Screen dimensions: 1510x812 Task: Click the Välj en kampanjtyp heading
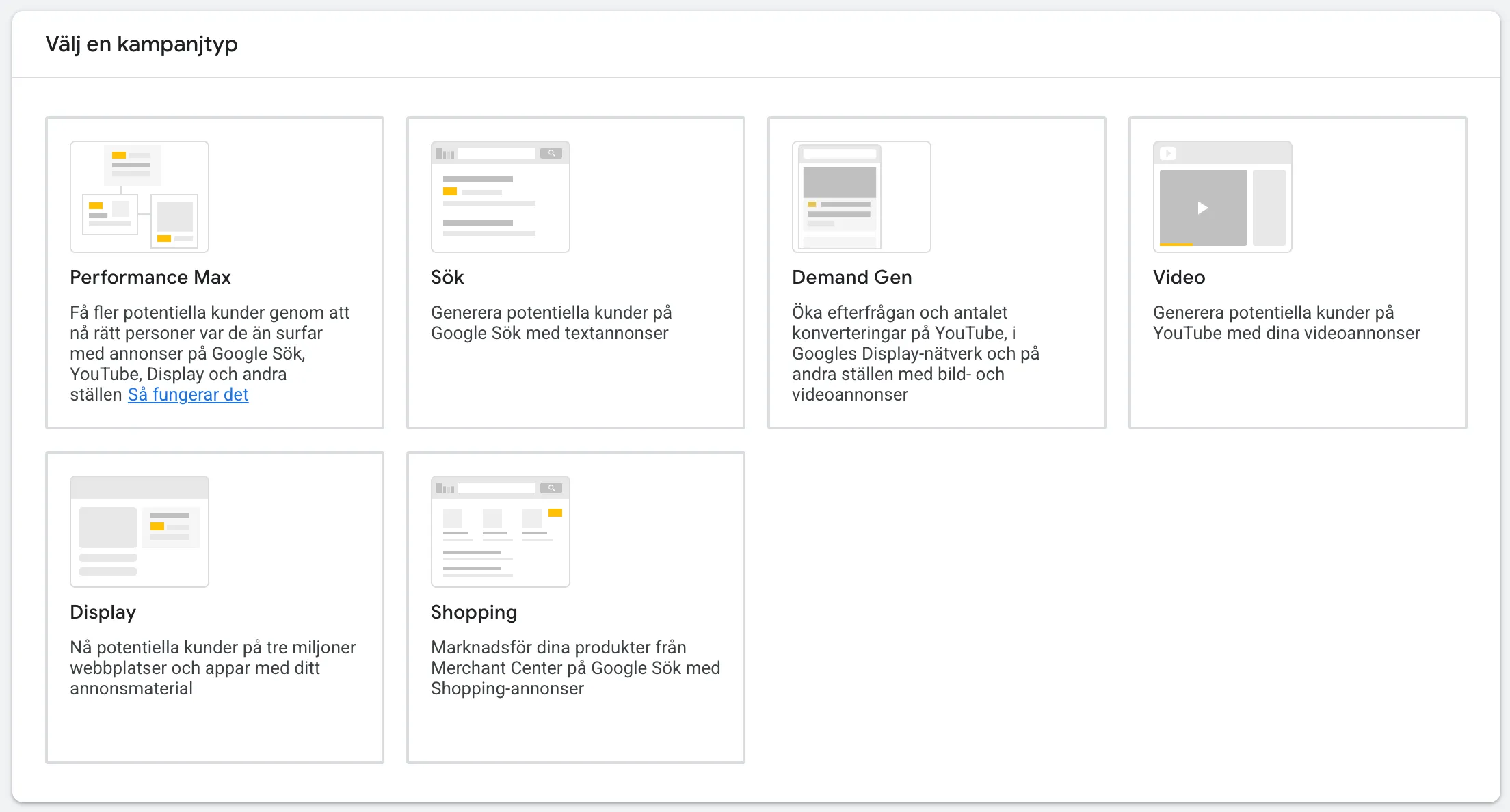[142, 44]
